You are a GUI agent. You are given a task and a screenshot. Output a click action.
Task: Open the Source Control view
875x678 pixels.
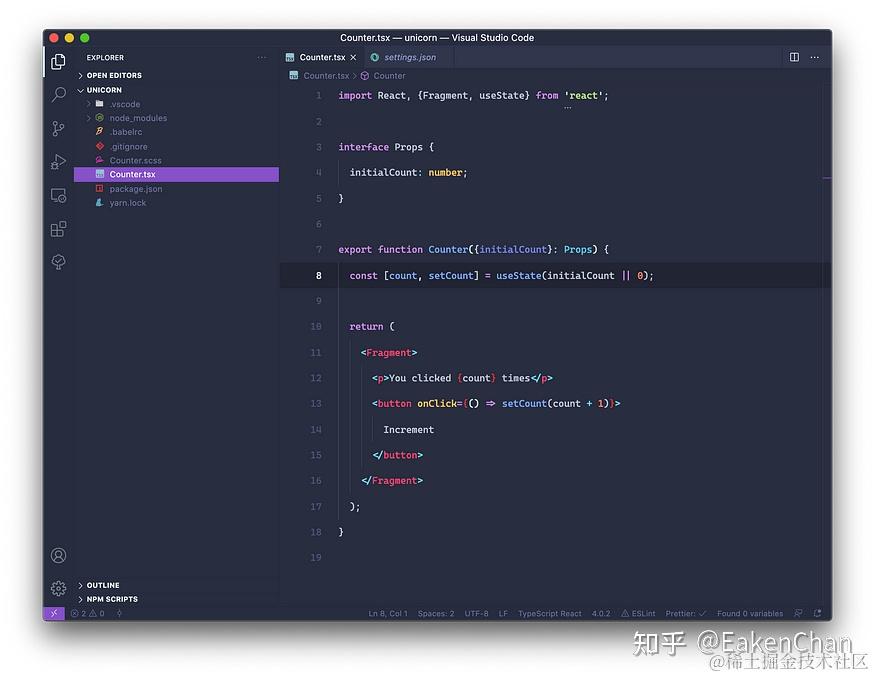57,129
